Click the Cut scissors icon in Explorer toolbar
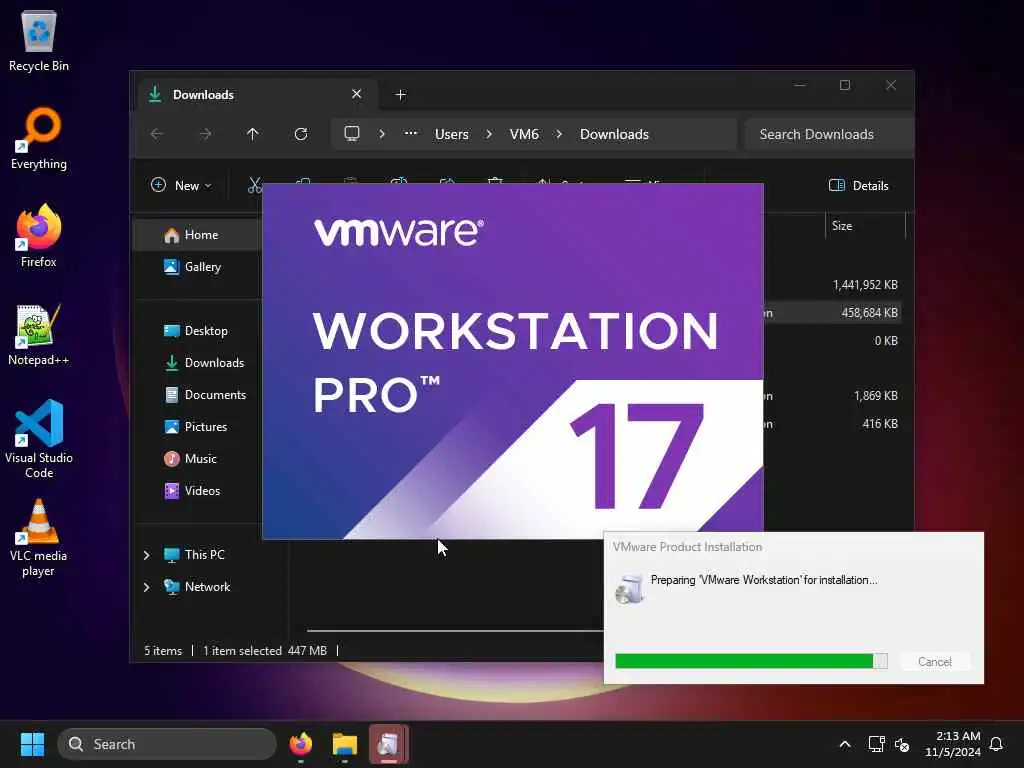Image resolution: width=1024 pixels, height=768 pixels. (x=255, y=185)
